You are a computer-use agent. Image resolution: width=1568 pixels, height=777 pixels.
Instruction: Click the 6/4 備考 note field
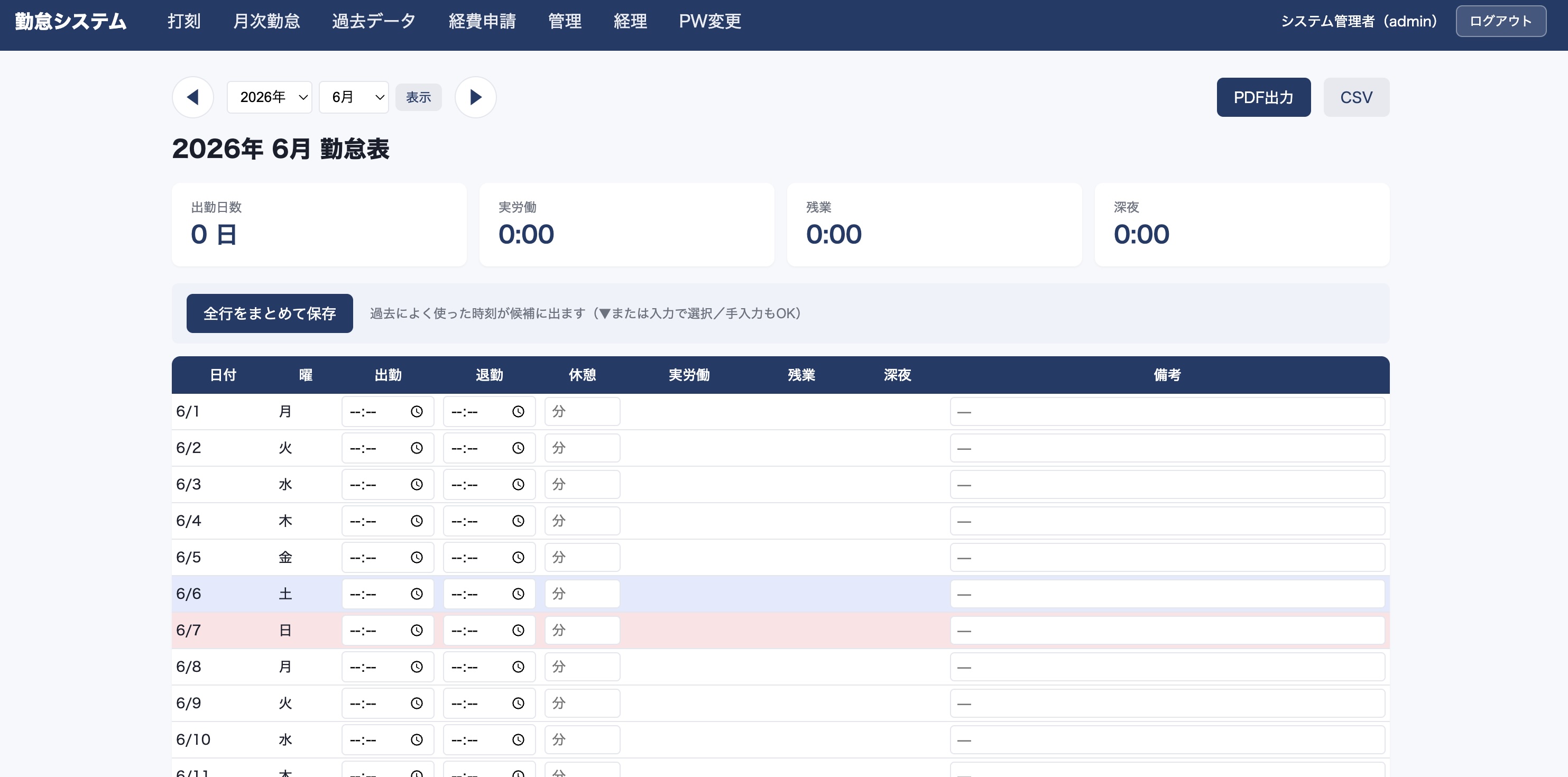[x=1167, y=522]
